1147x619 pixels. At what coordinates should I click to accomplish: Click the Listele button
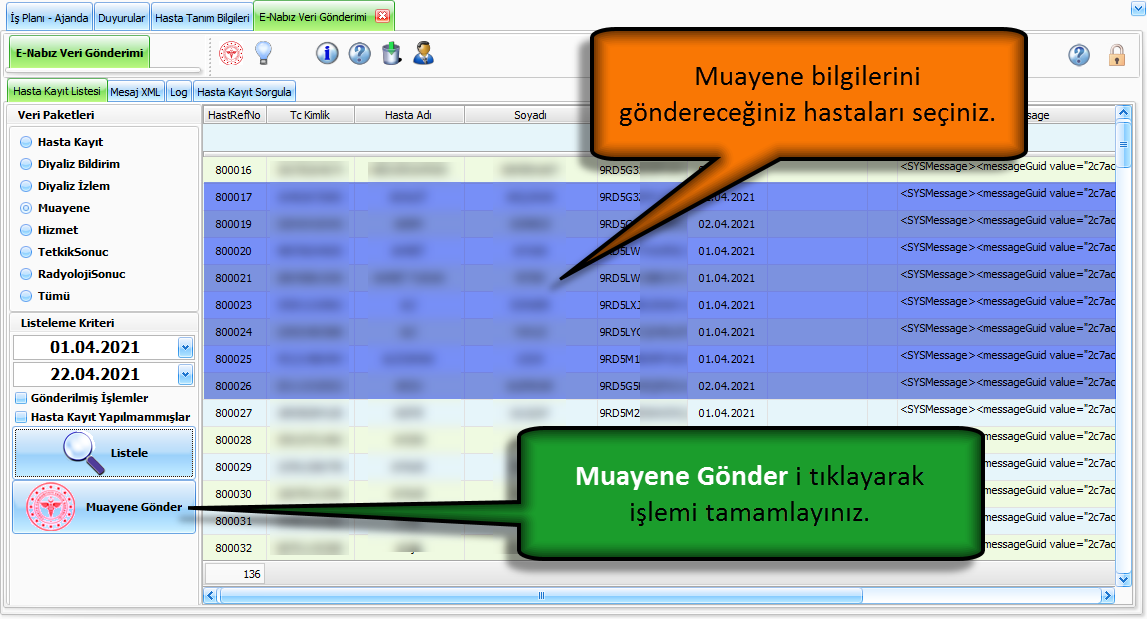click(x=103, y=453)
